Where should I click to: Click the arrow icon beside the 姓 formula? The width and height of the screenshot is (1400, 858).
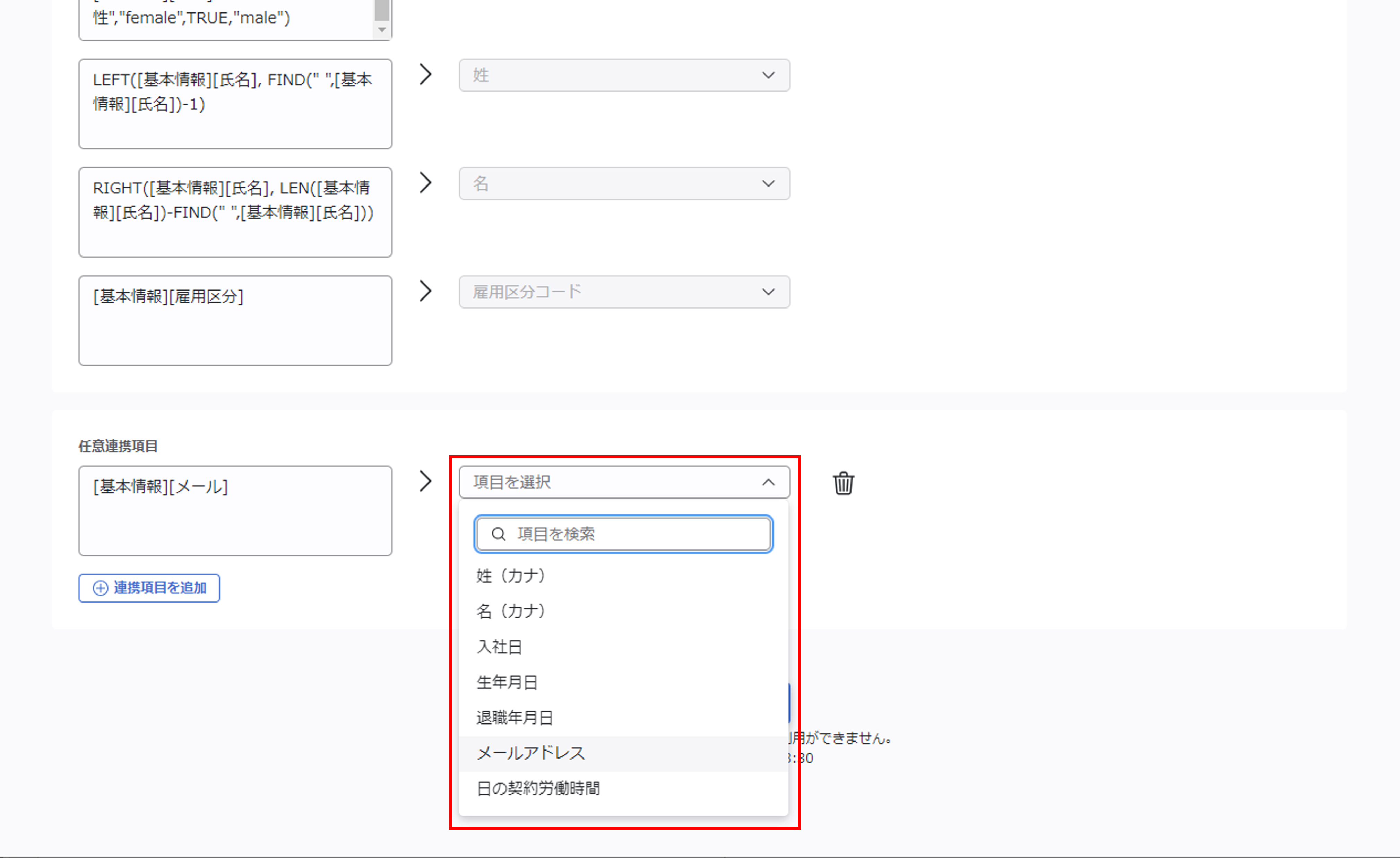(425, 75)
